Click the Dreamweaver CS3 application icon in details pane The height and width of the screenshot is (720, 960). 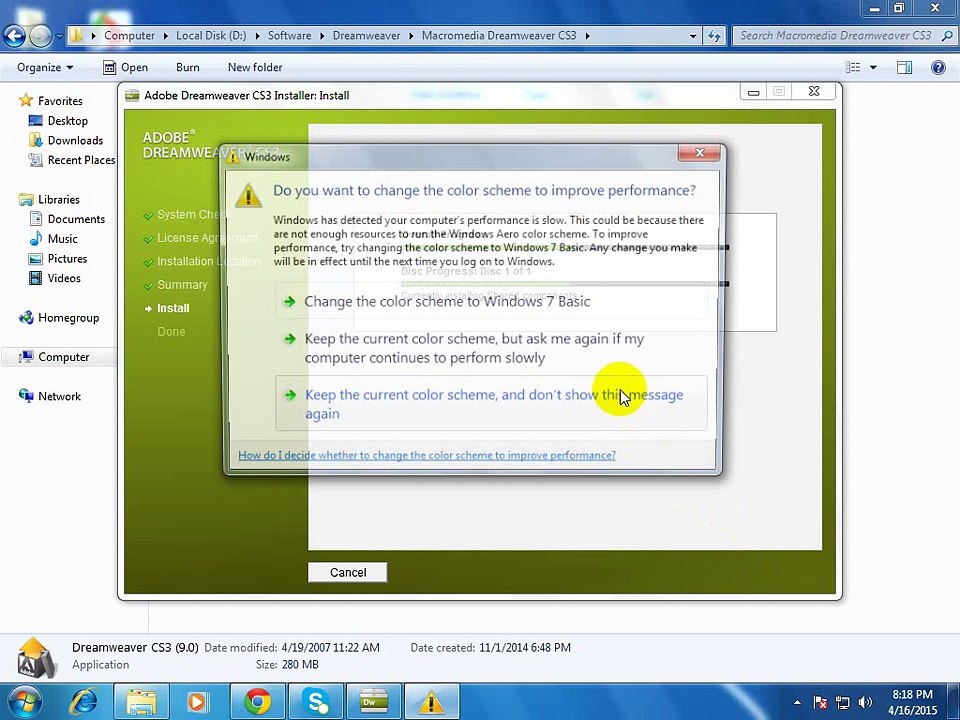coord(36,658)
